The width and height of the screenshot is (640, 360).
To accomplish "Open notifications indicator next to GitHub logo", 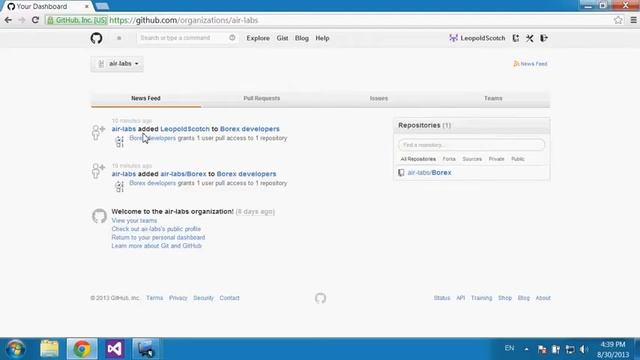I will coord(119,38).
